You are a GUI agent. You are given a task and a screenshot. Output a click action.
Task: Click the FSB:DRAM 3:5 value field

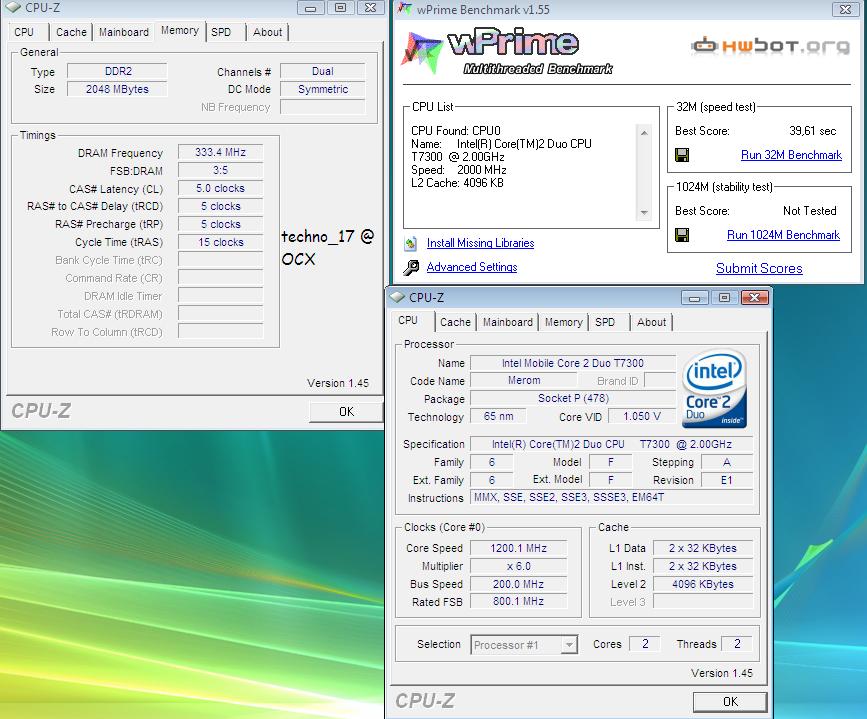pyautogui.click(x=221, y=170)
